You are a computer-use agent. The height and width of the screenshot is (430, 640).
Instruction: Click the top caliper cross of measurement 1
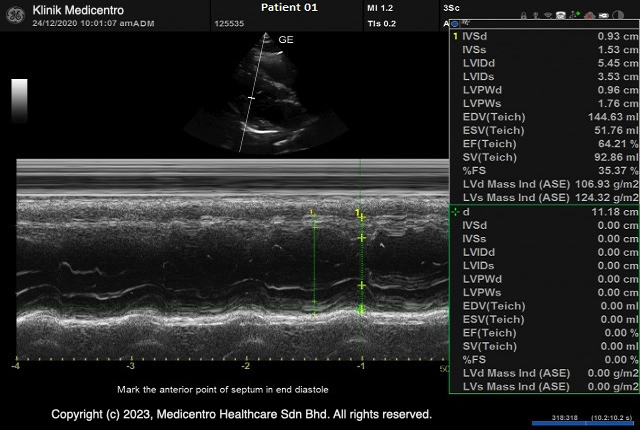362,217
